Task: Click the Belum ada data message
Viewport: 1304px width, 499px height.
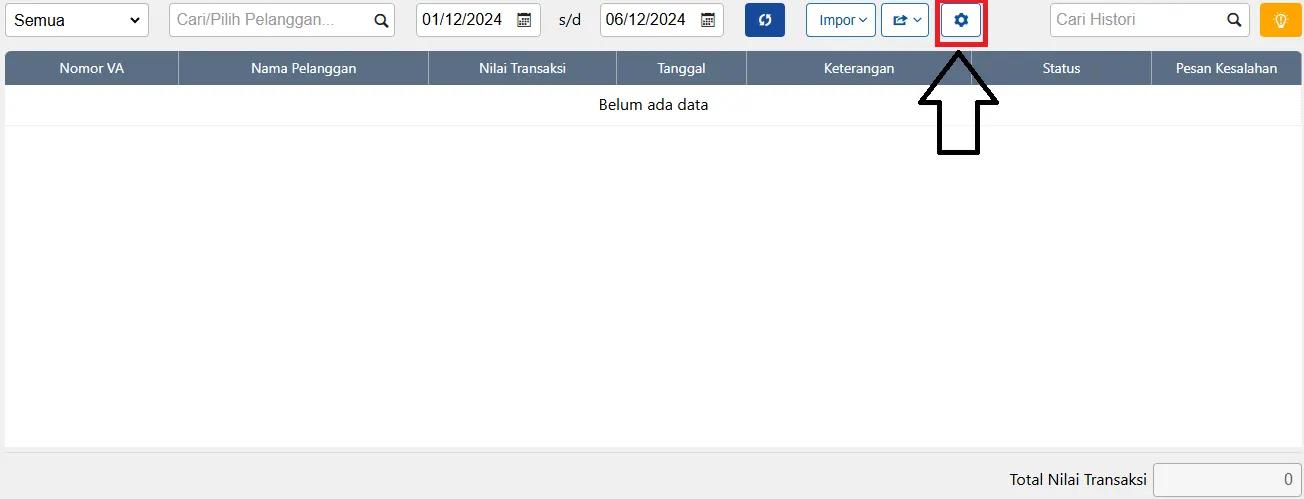Action: click(653, 104)
